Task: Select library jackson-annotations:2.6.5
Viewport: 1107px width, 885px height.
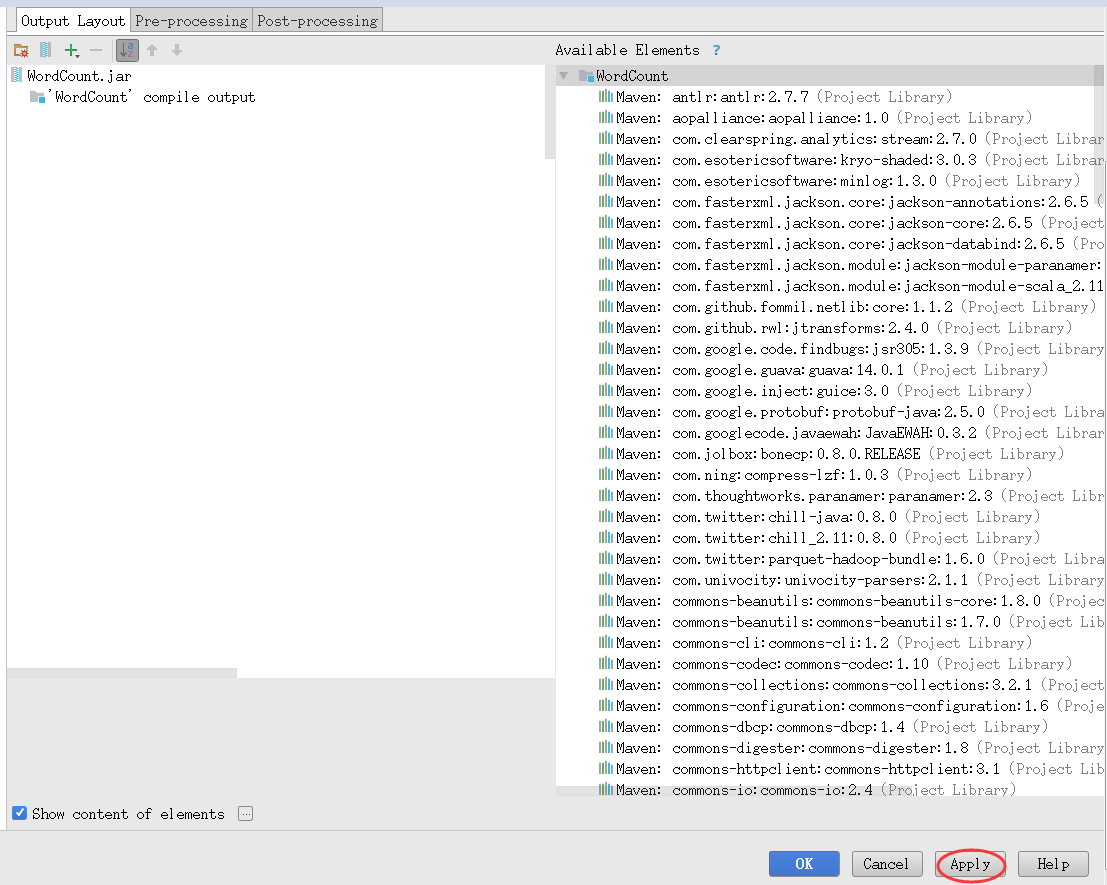Action: (x=851, y=202)
